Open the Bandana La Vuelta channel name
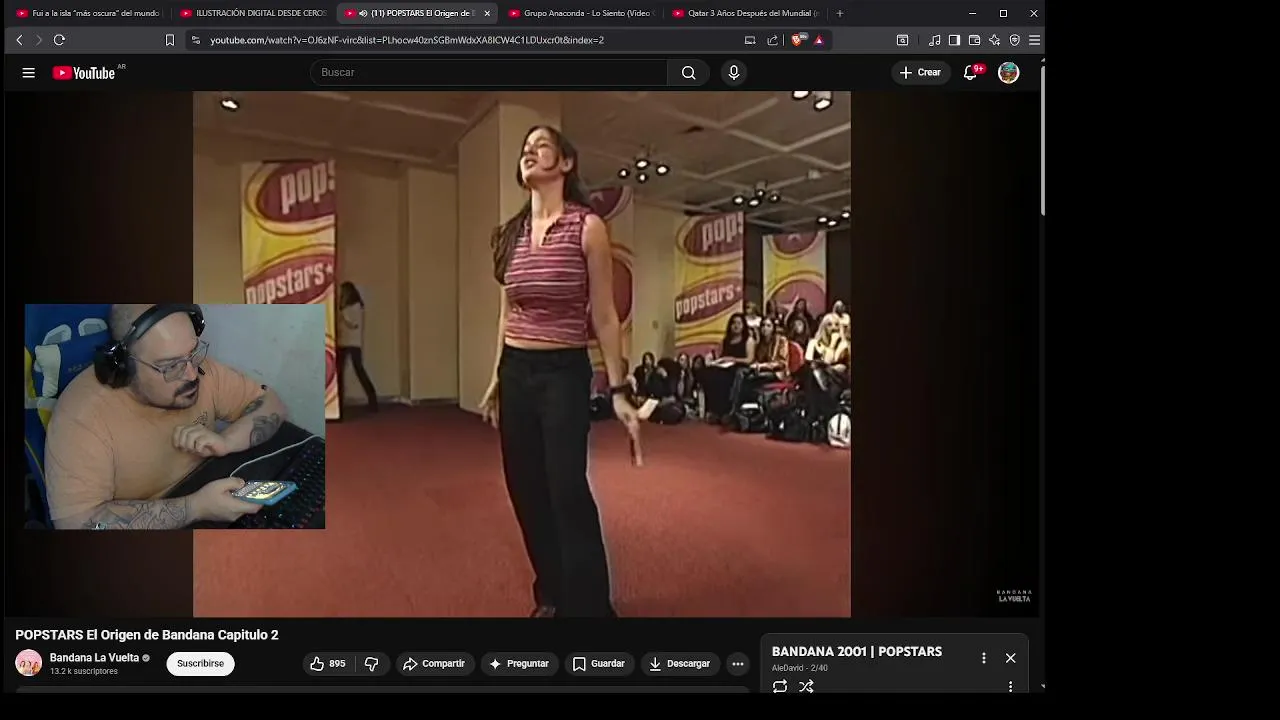 (94, 658)
